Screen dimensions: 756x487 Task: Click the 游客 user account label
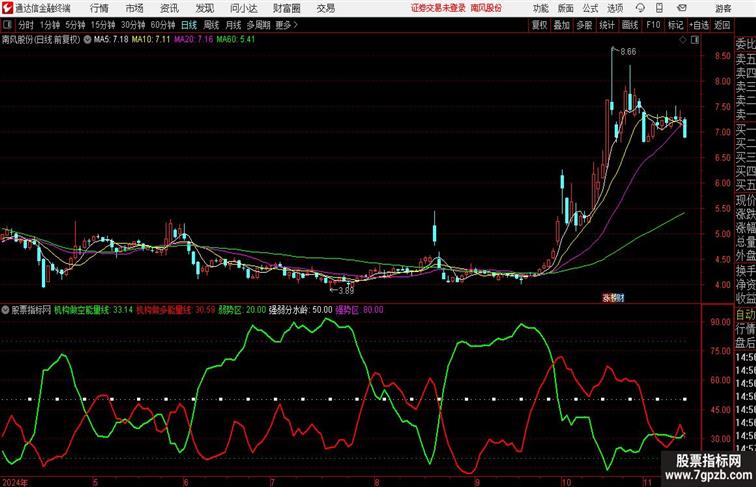(723, 8)
